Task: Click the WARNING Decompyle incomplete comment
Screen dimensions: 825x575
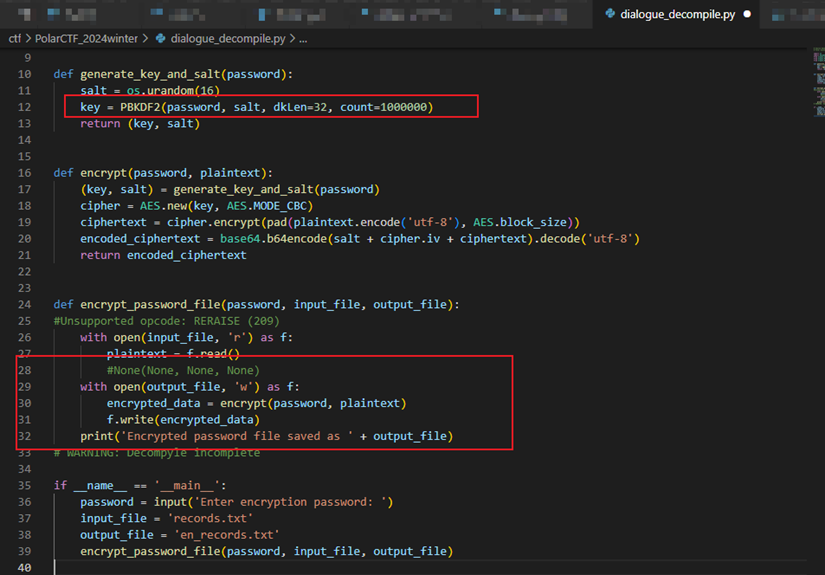Action: (x=156, y=453)
